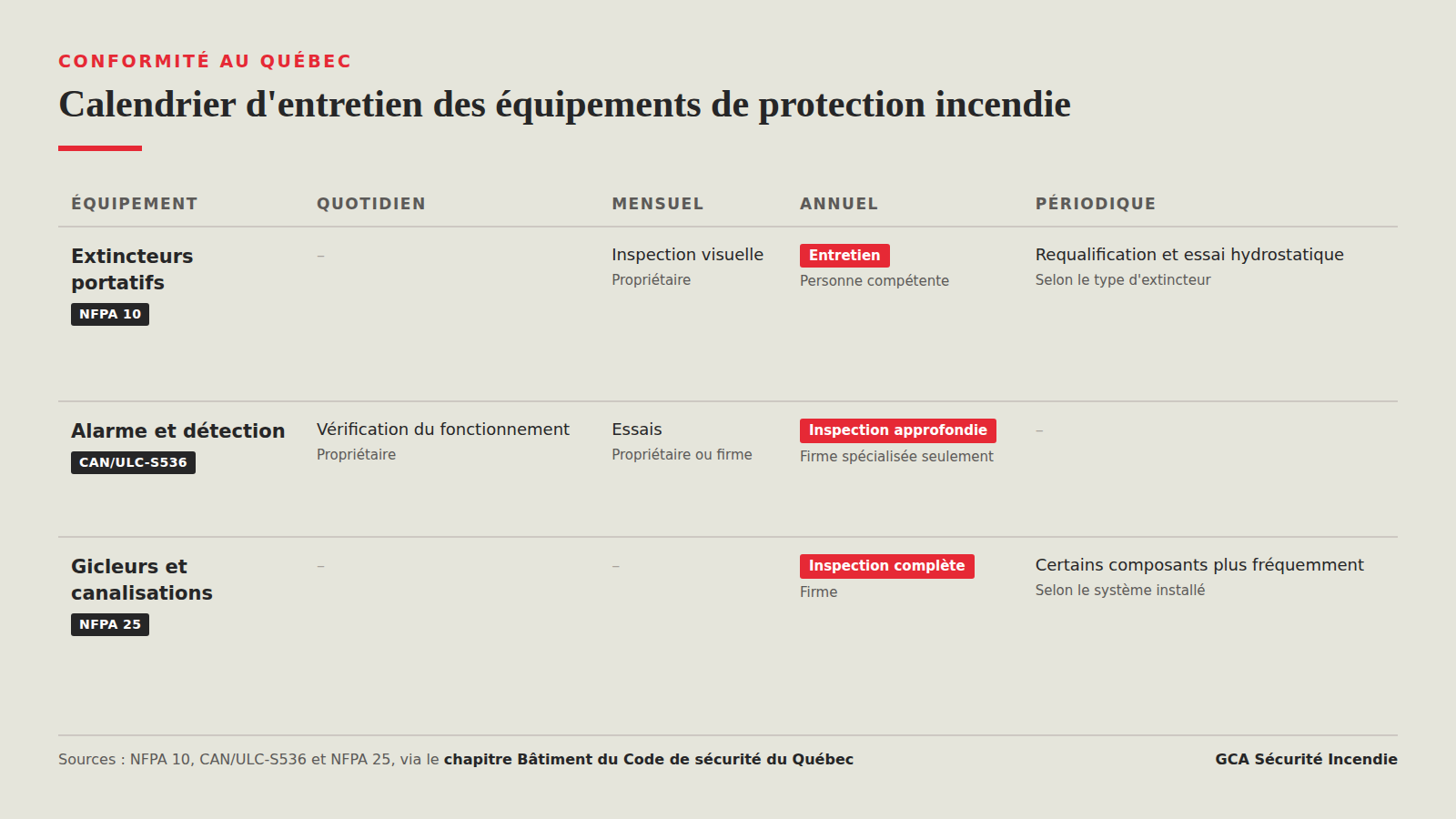This screenshot has width=1456, height=819.
Task: Click the "Calendrier d'entretien" main title
Action: tap(564, 105)
